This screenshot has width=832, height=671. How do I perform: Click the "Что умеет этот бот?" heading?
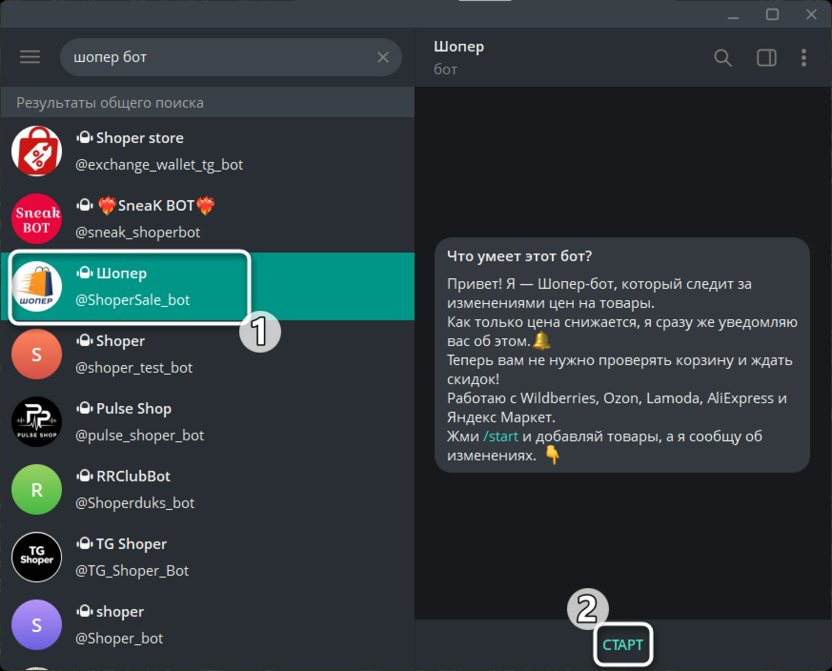pos(519,256)
